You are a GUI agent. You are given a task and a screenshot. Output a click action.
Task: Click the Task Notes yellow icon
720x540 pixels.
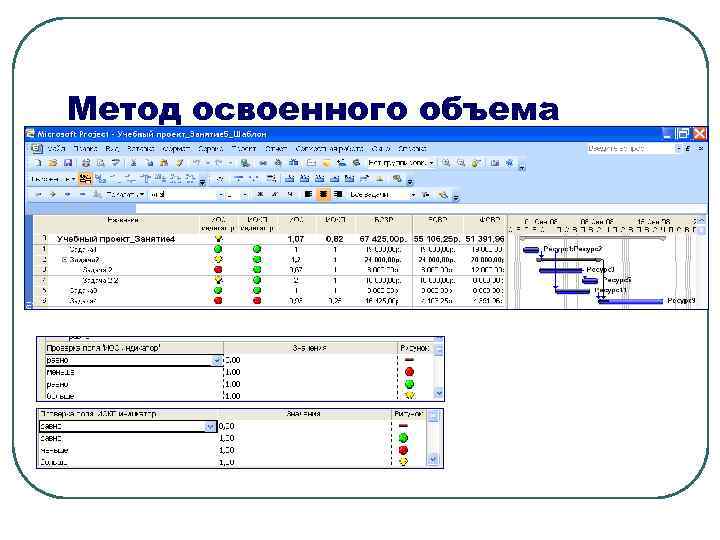click(326, 163)
